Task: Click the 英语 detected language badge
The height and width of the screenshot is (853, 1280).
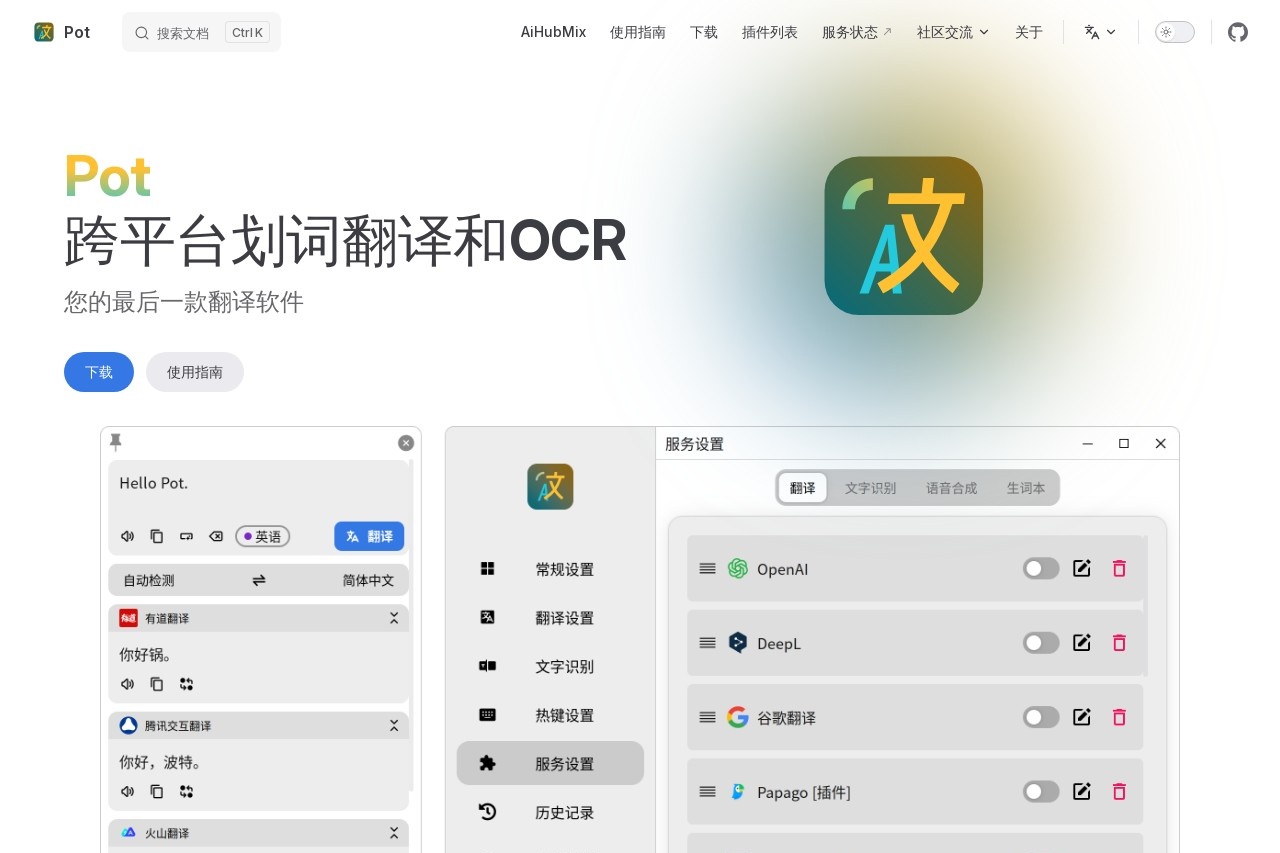Action: tap(262, 536)
